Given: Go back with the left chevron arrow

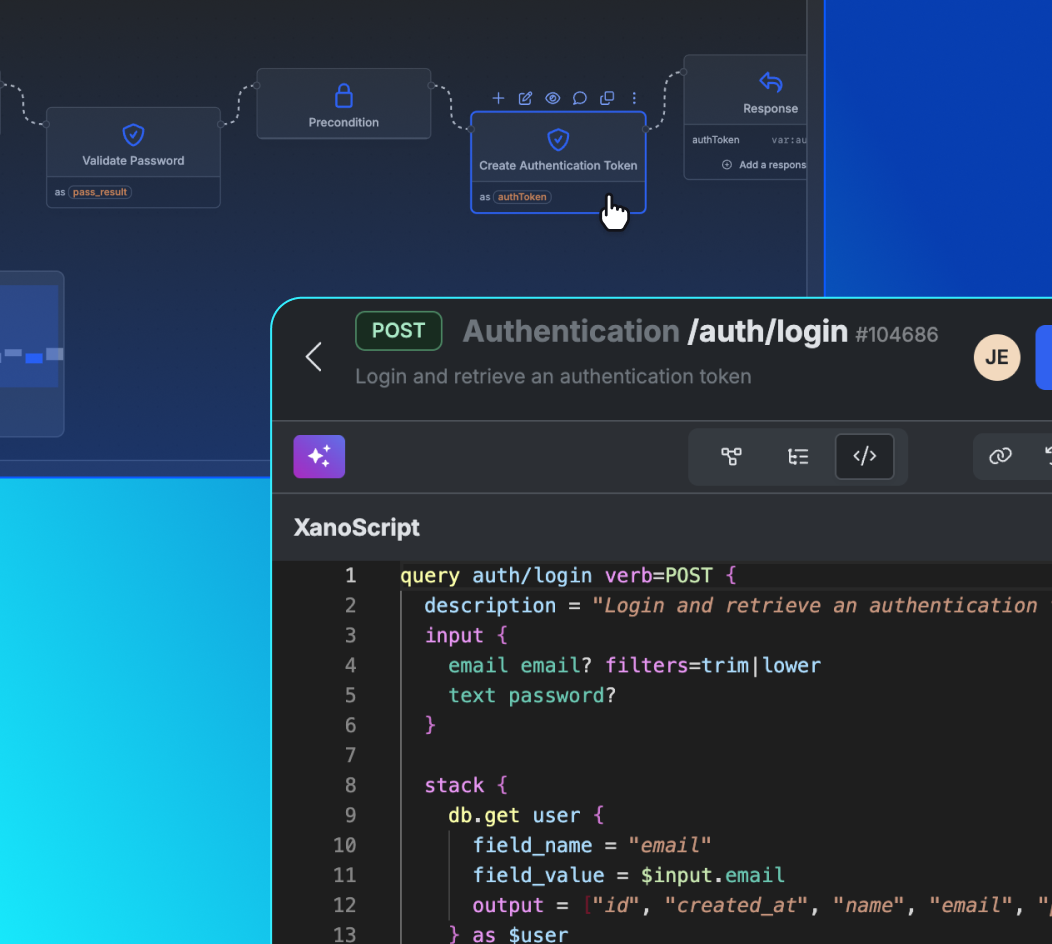Looking at the screenshot, I should (x=313, y=357).
